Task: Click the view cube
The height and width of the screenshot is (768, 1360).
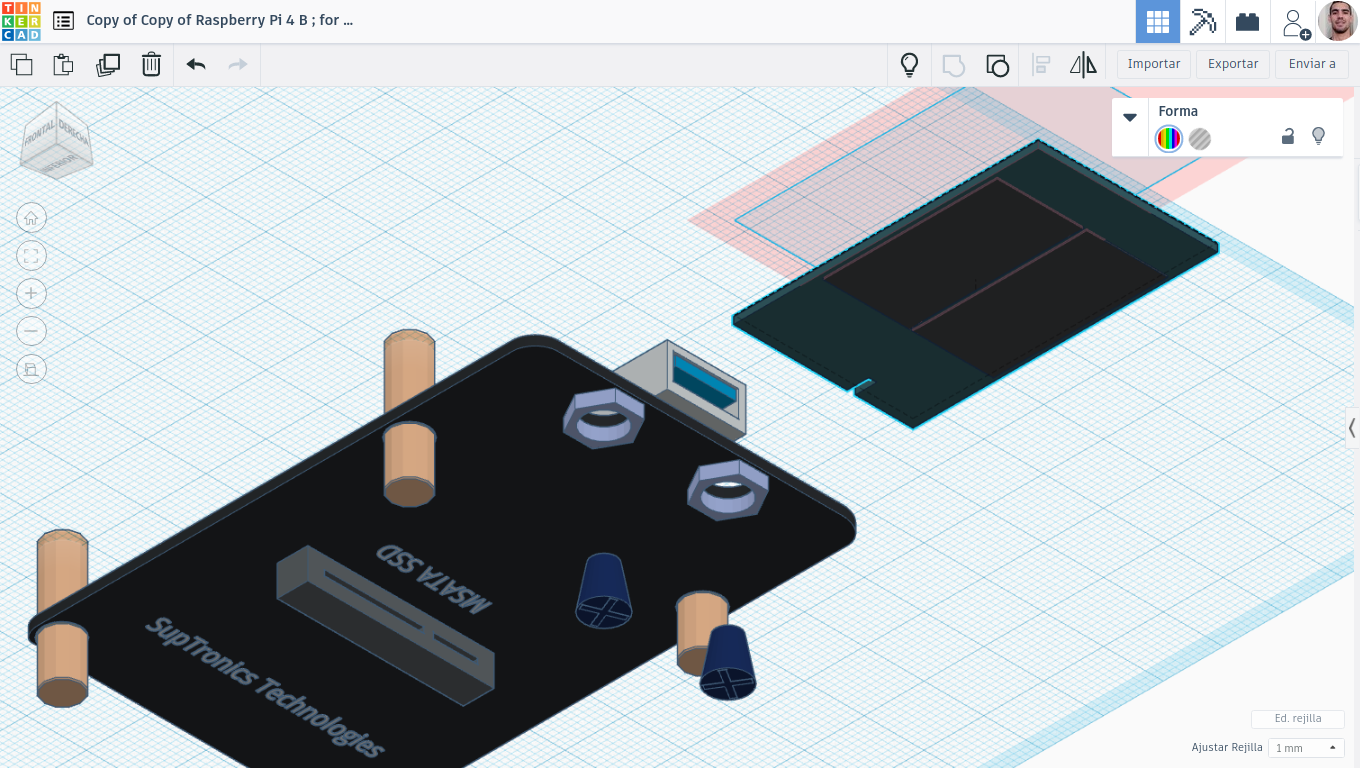Action: click(56, 140)
